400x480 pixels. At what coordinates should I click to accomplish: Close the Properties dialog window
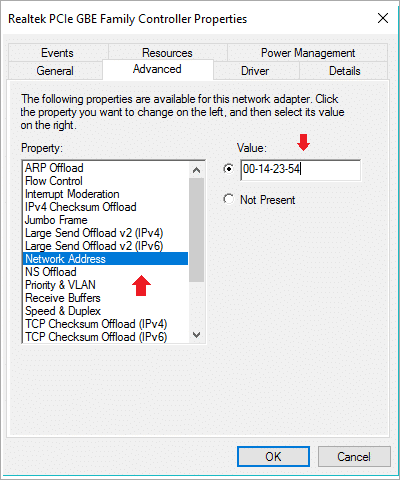[383, 18]
